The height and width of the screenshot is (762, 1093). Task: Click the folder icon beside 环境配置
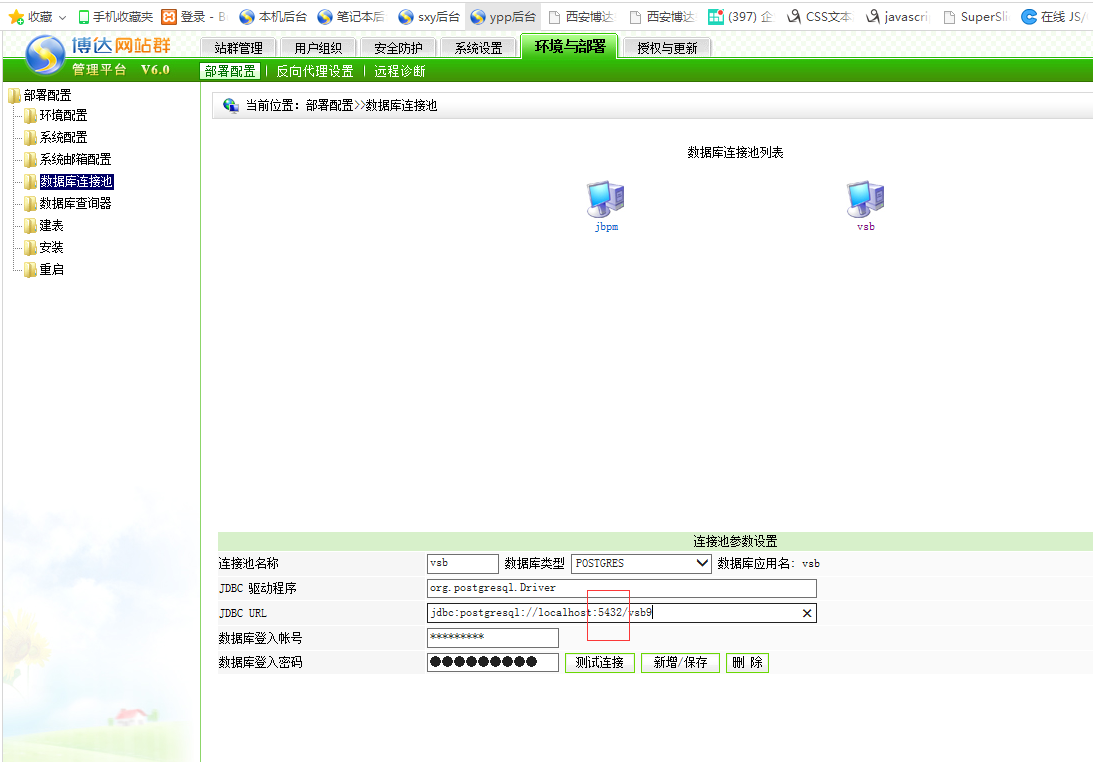point(30,116)
